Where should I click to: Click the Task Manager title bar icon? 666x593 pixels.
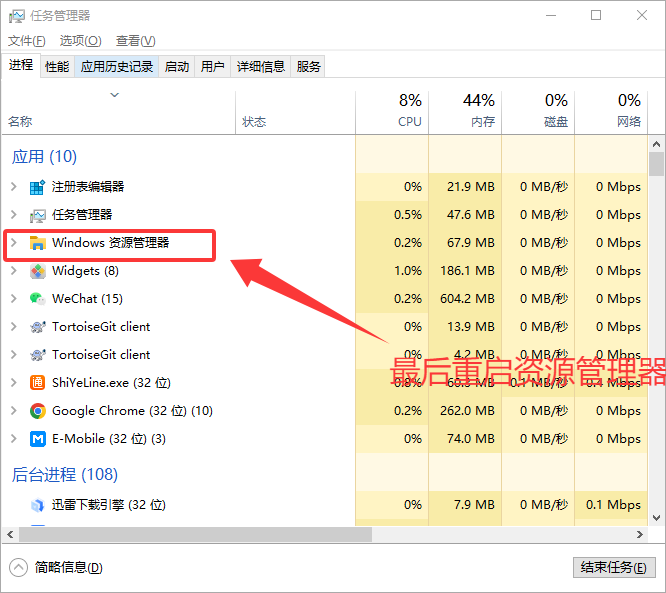point(17,16)
